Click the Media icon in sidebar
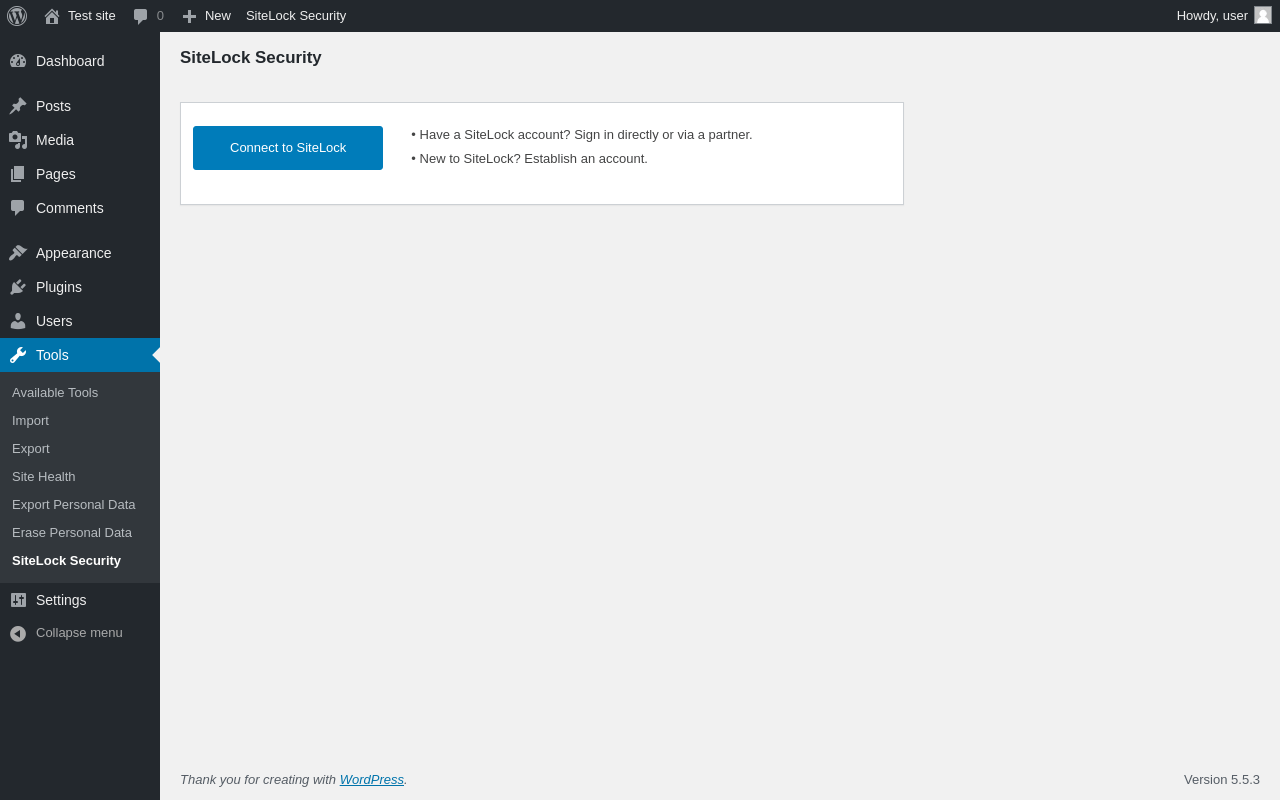Screen dimensions: 1280x800 click(18, 140)
